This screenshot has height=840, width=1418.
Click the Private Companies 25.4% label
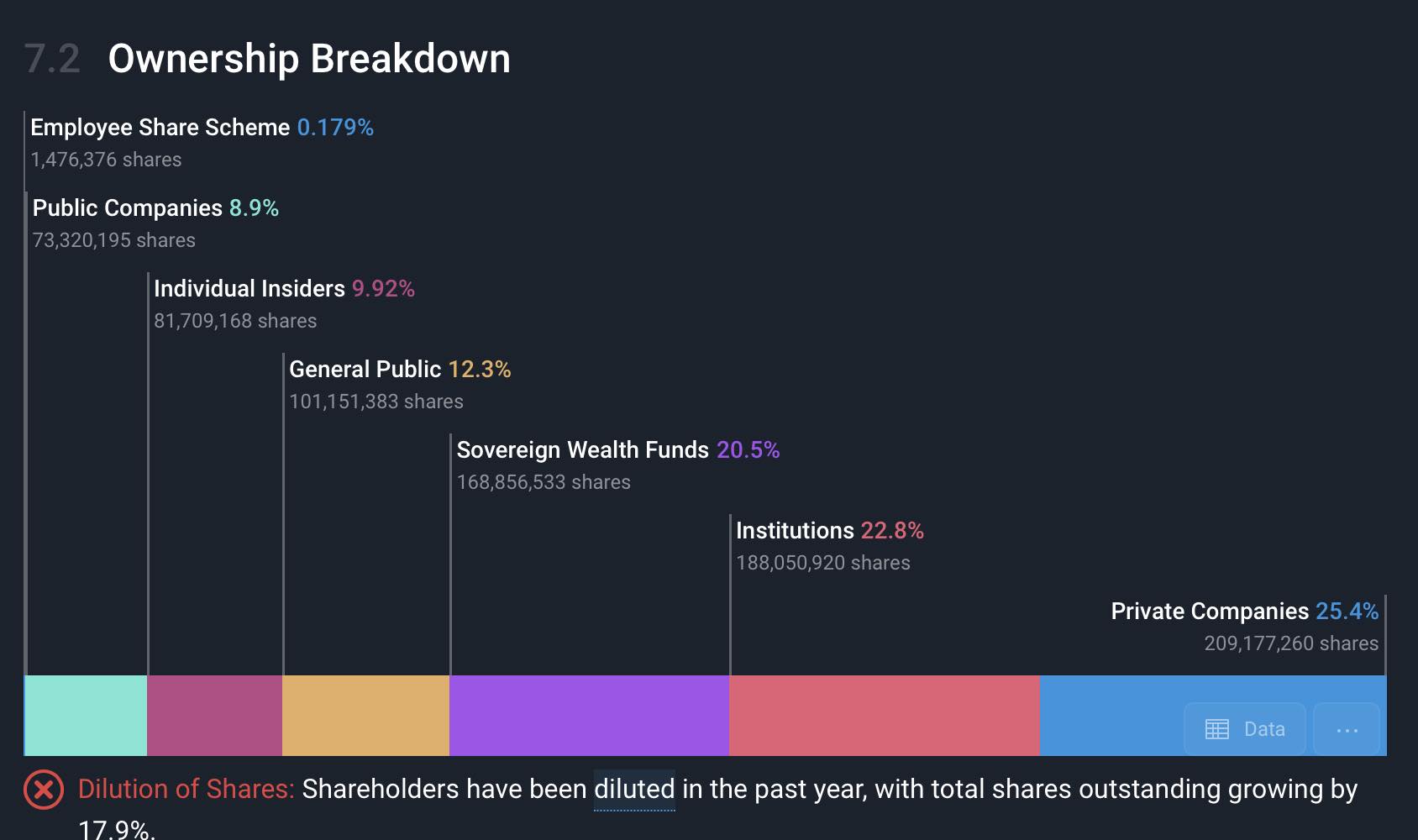coord(1244,612)
